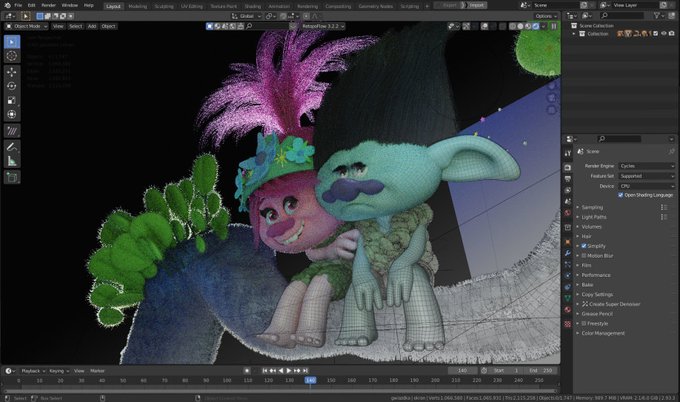Open the timeline Playback menu

click(33, 371)
